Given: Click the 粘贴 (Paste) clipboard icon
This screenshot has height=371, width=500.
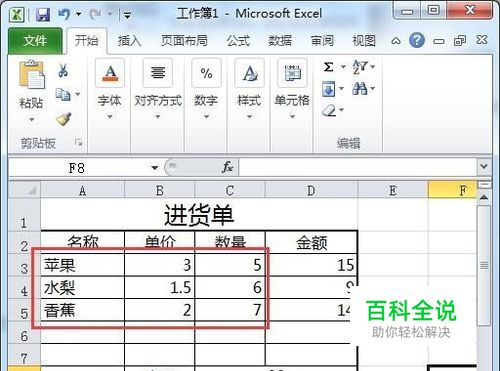Looking at the screenshot, I should pyautogui.click(x=32, y=75).
